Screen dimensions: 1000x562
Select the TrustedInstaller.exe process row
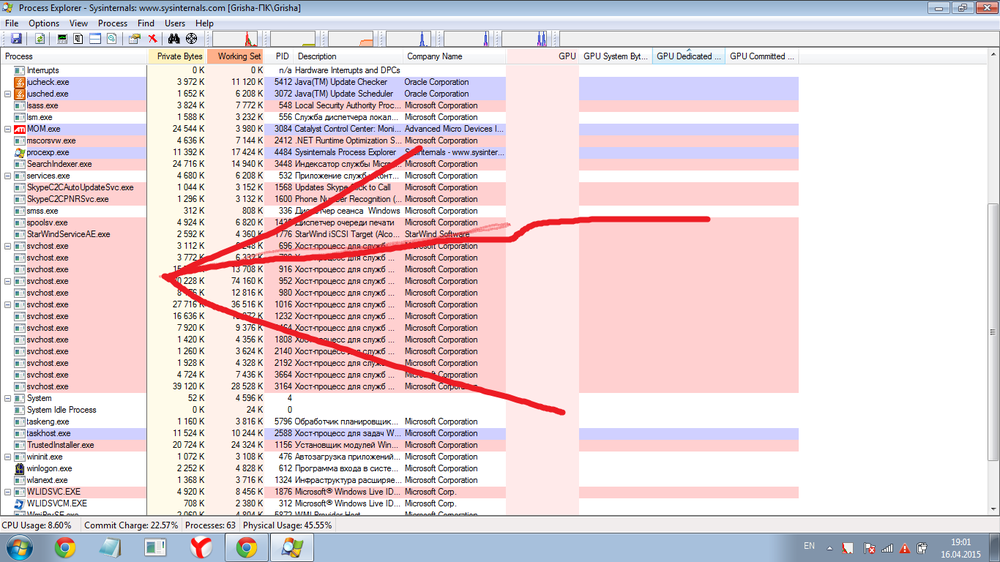(399, 445)
